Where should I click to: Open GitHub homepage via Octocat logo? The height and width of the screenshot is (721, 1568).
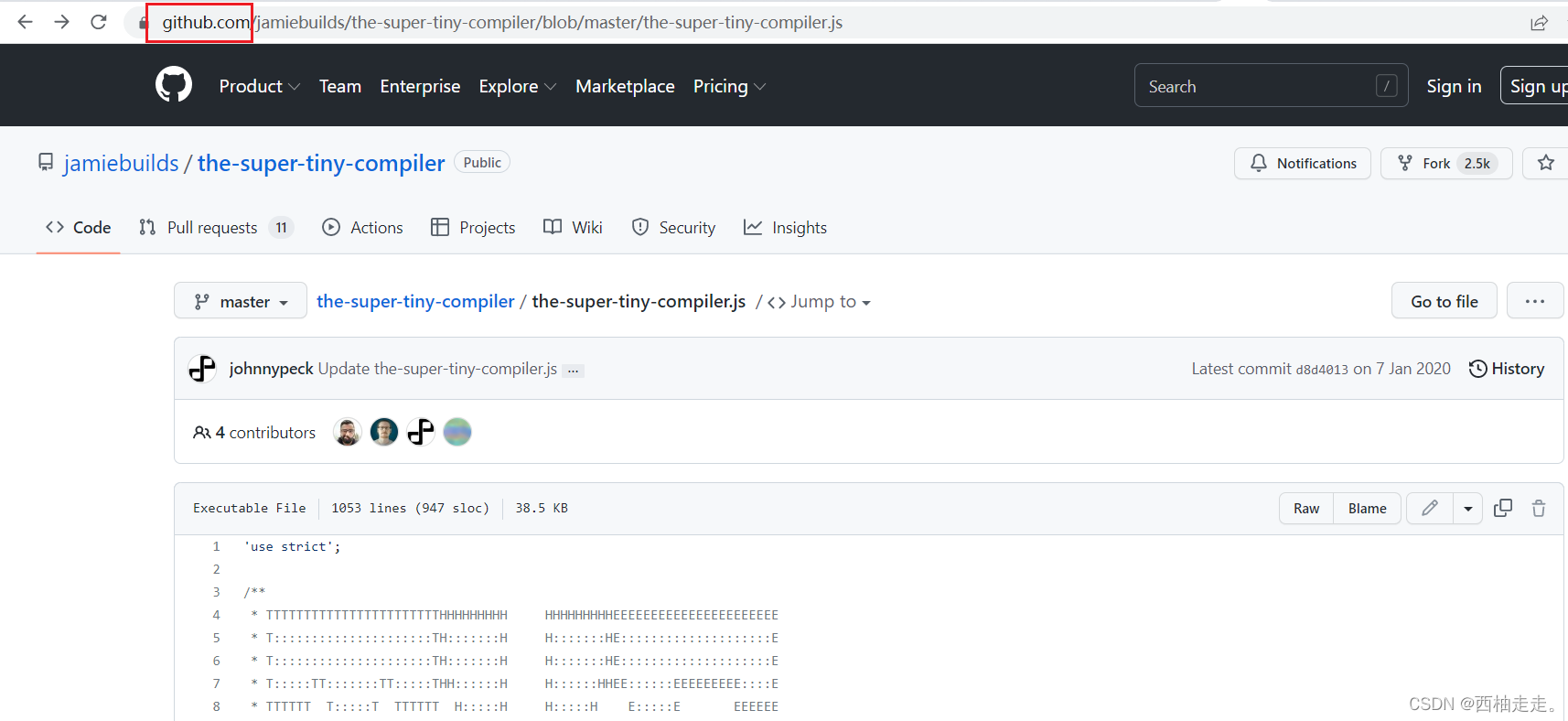[174, 85]
